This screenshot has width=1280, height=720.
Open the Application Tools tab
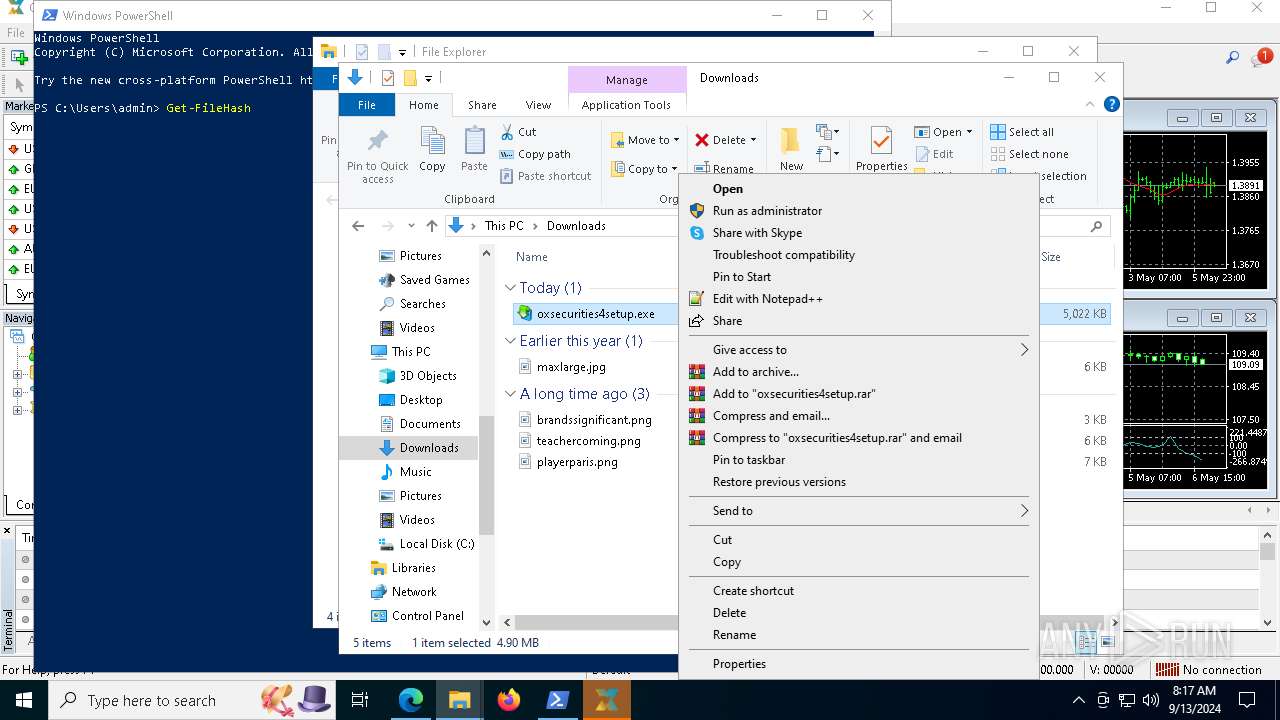point(626,105)
